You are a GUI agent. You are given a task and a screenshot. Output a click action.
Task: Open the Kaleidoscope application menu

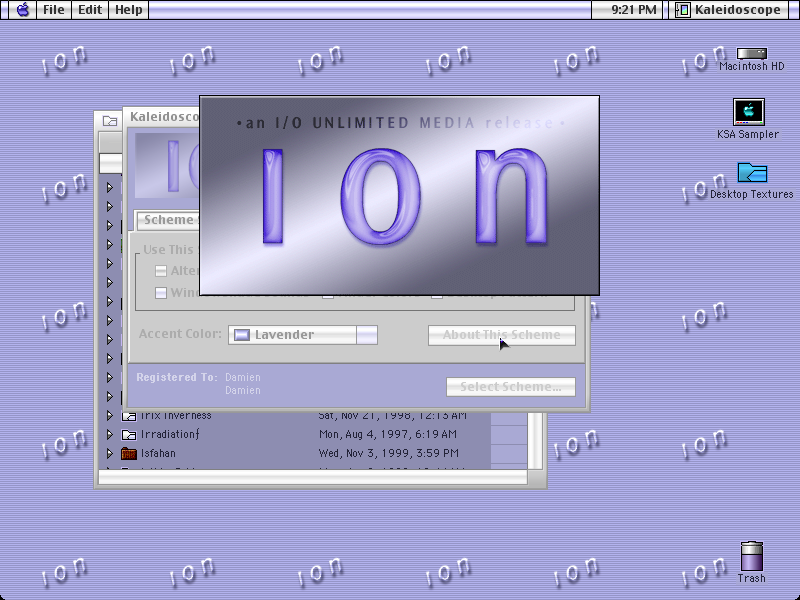point(728,10)
